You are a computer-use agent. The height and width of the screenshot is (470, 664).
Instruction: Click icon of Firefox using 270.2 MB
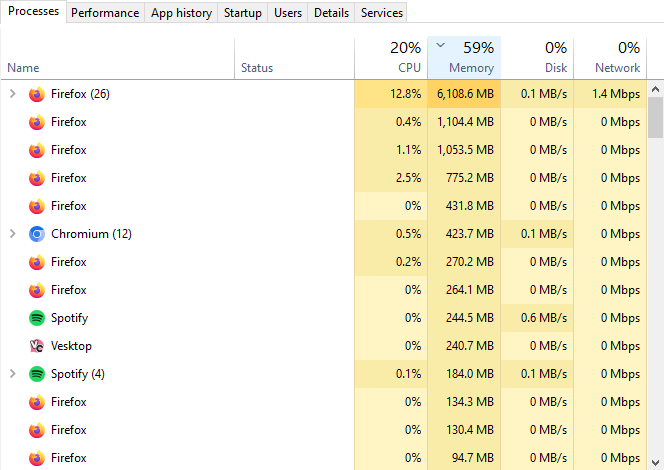tap(37, 262)
